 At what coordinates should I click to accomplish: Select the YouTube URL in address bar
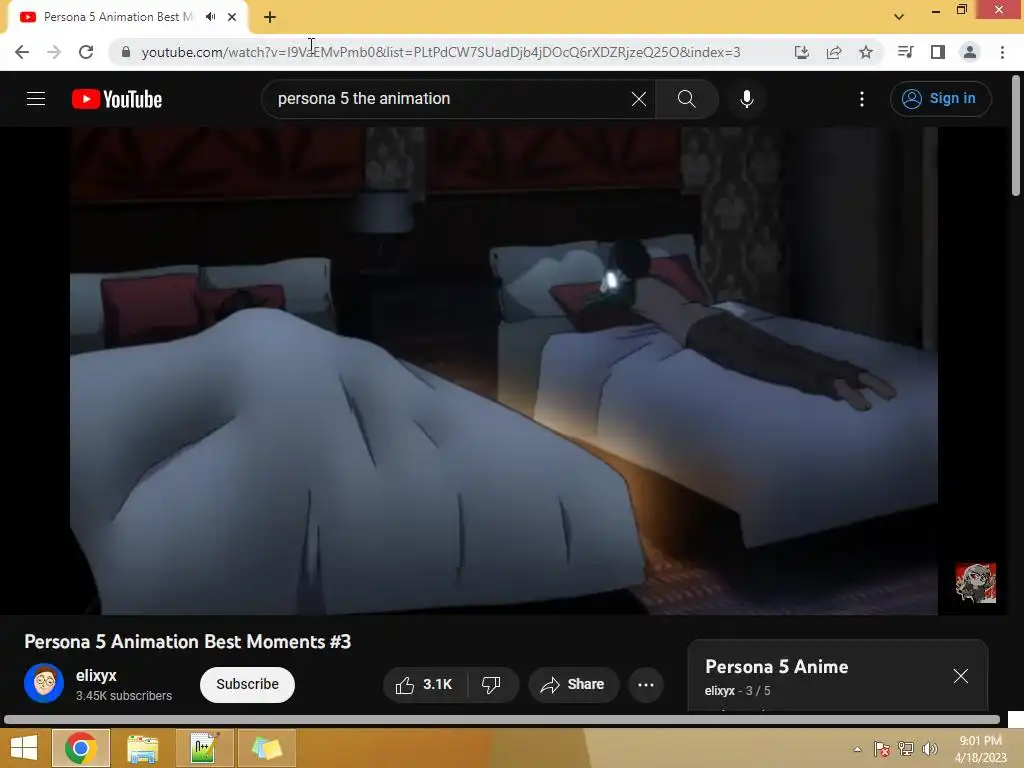coord(441,52)
